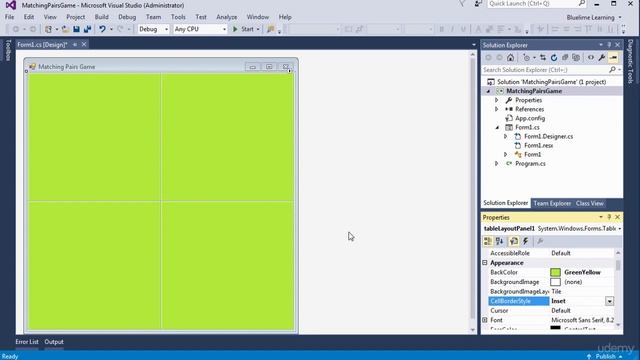Open the Build menu
640x360 pixels.
[x=102, y=17]
